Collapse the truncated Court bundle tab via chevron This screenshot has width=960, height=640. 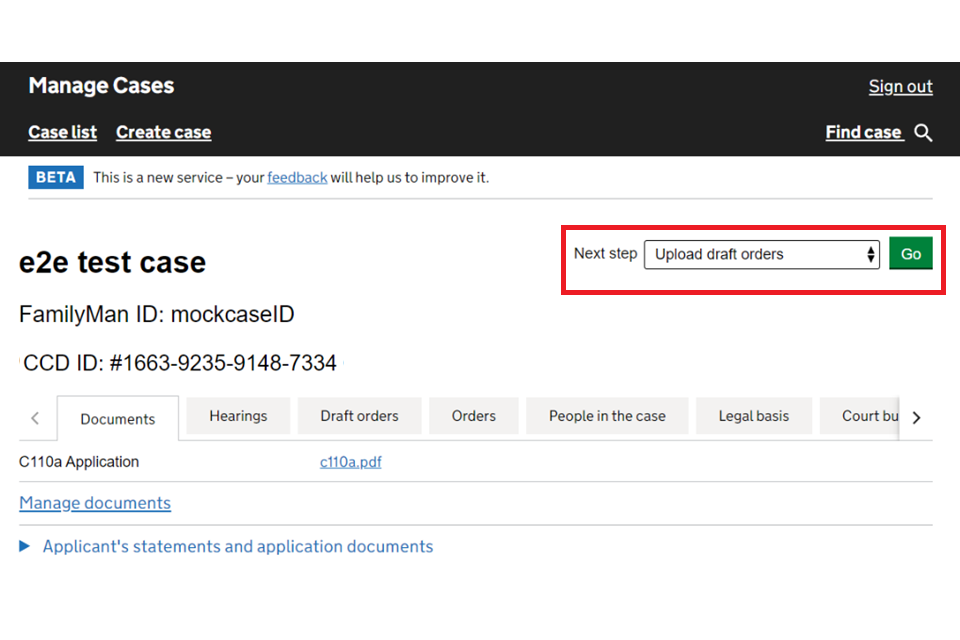point(916,417)
